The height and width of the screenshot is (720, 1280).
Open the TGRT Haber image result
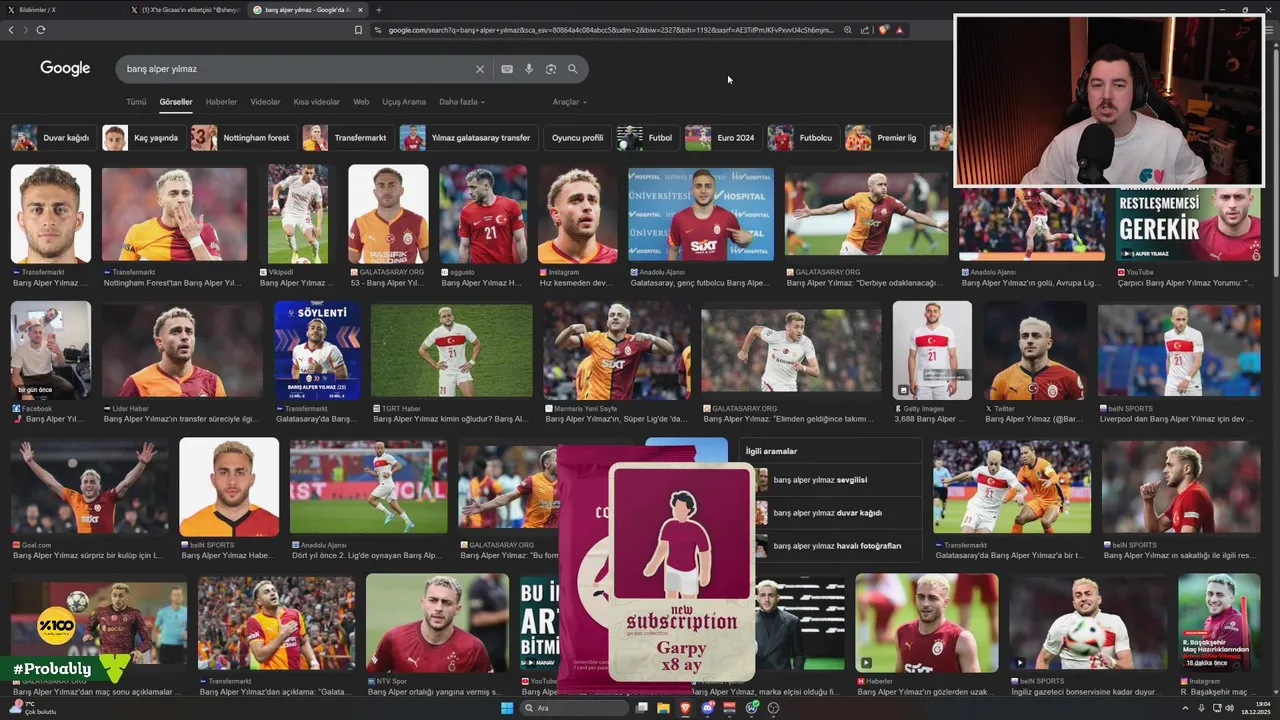(451, 352)
